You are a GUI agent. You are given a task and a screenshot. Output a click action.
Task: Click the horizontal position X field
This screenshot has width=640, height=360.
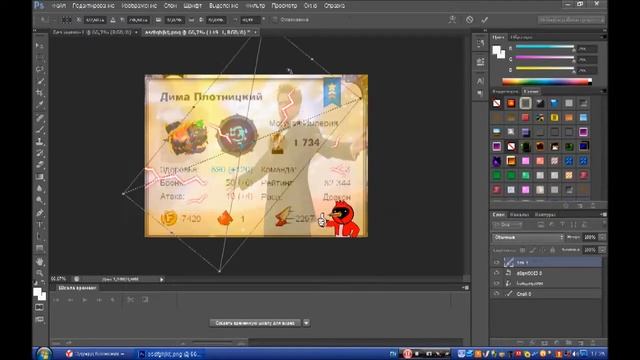(95, 20)
